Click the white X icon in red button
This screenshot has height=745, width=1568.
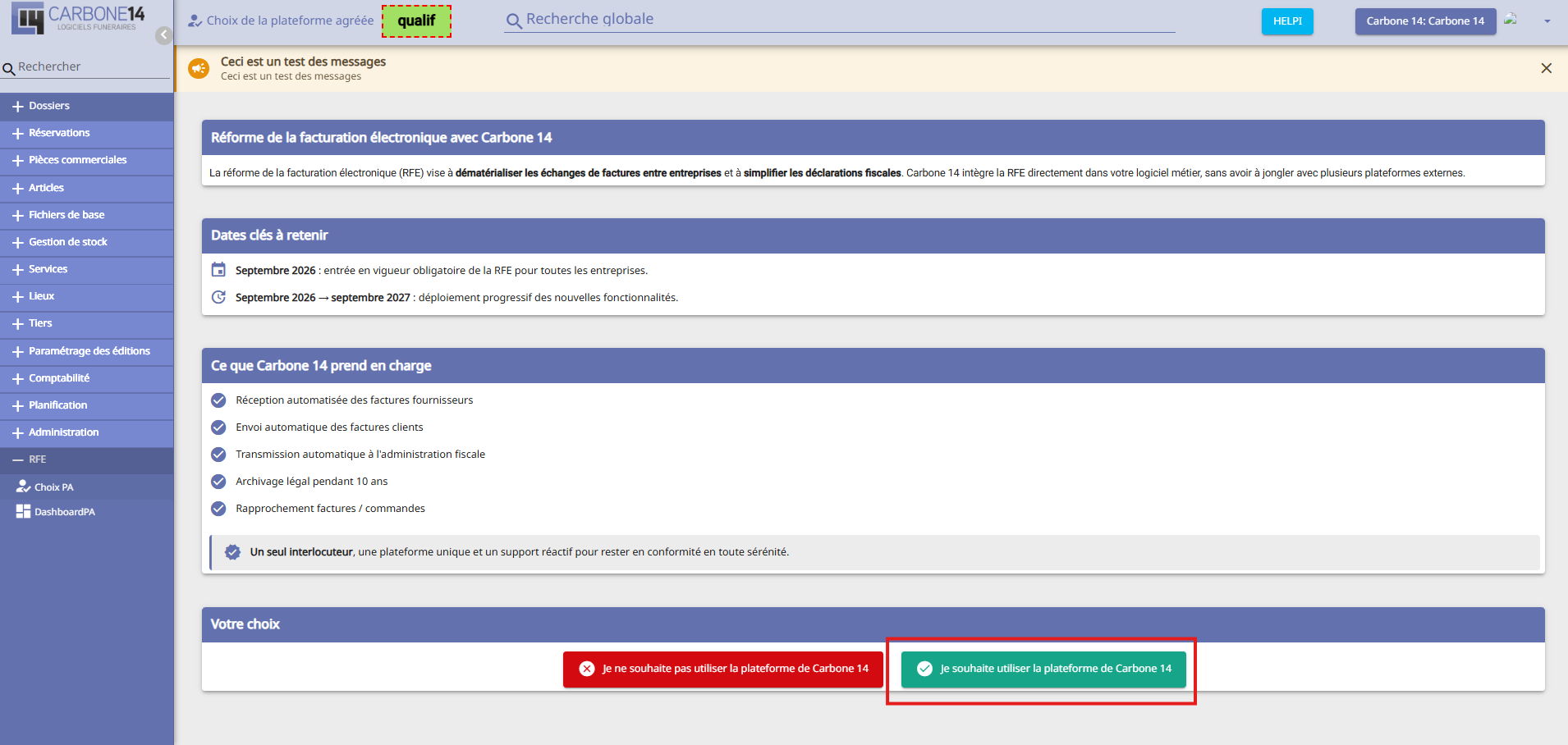[587, 669]
